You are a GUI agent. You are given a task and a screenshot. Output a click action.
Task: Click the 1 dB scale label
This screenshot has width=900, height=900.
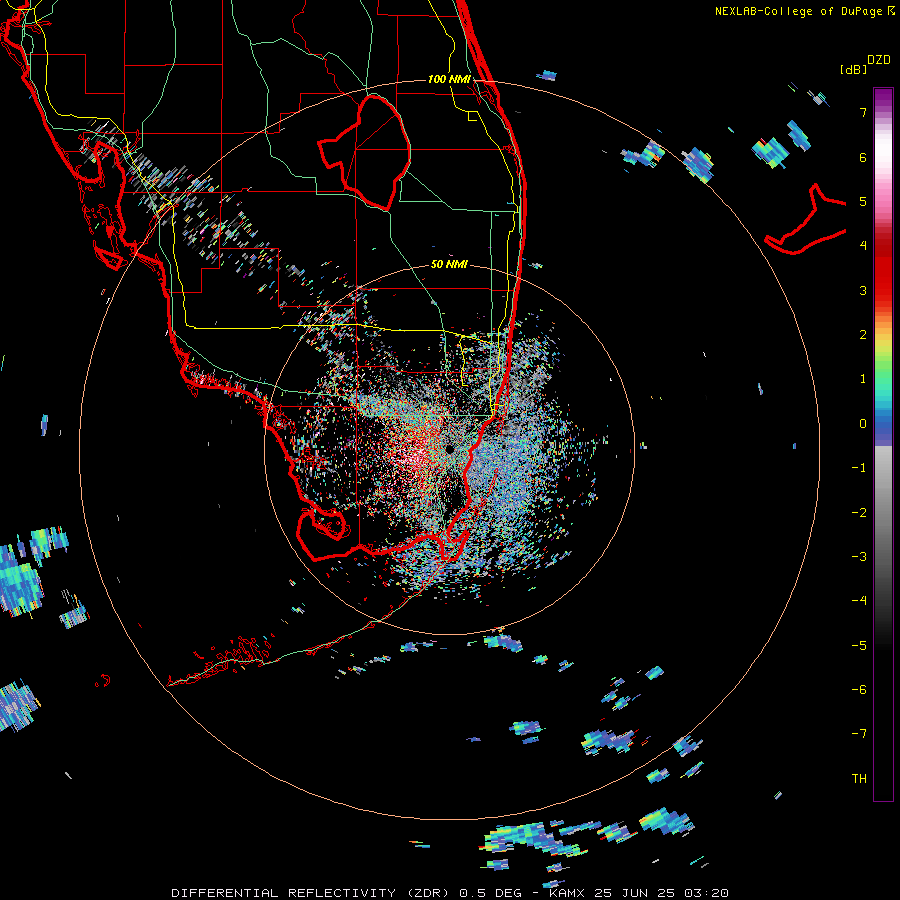(863, 379)
